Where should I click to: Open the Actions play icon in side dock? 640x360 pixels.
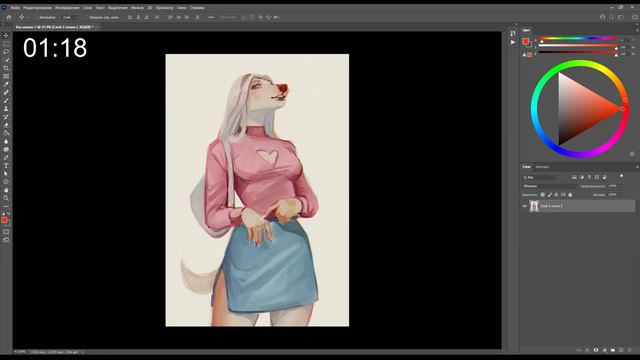click(513, 42)
